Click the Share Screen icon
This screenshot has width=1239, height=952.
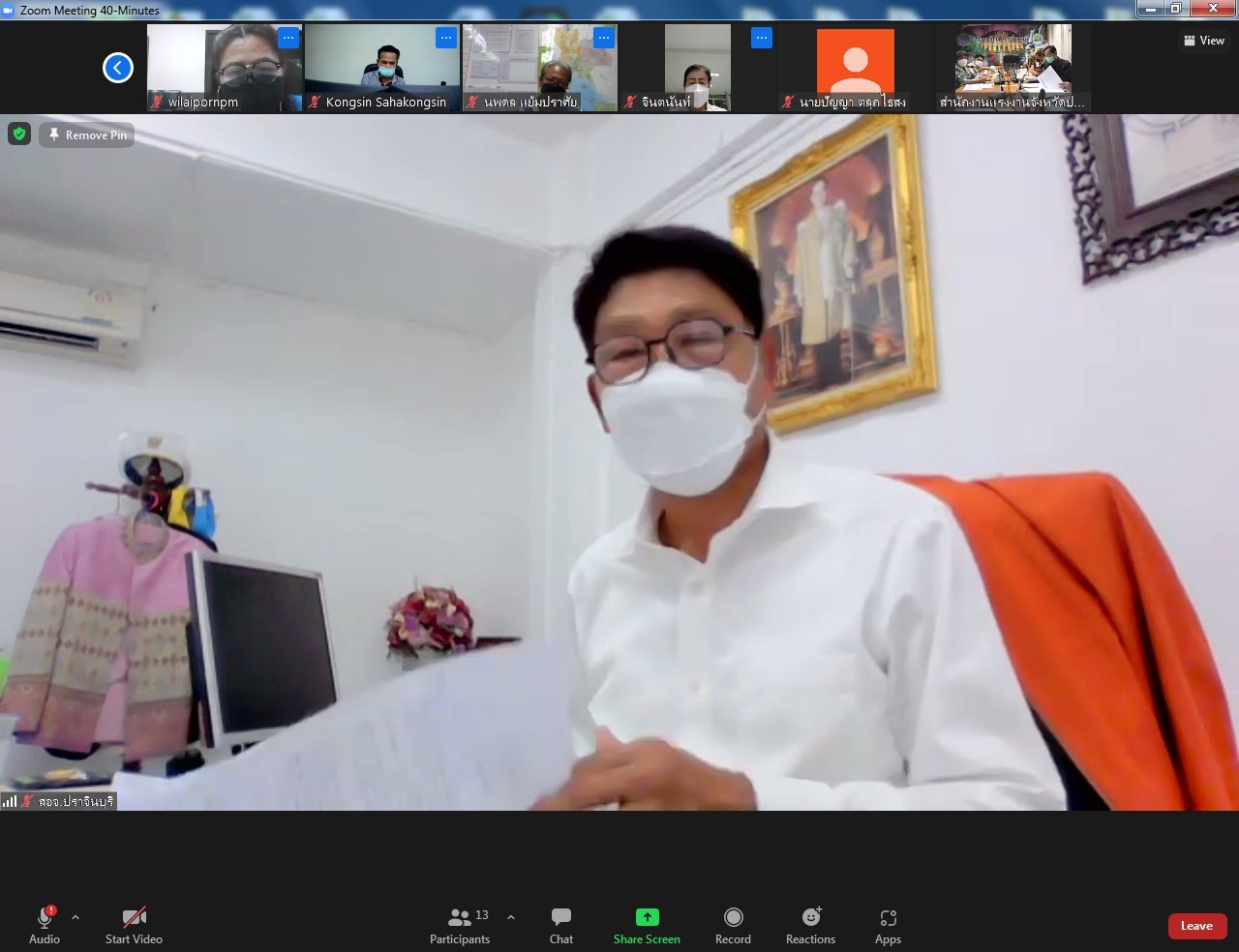tap(647, 917)
